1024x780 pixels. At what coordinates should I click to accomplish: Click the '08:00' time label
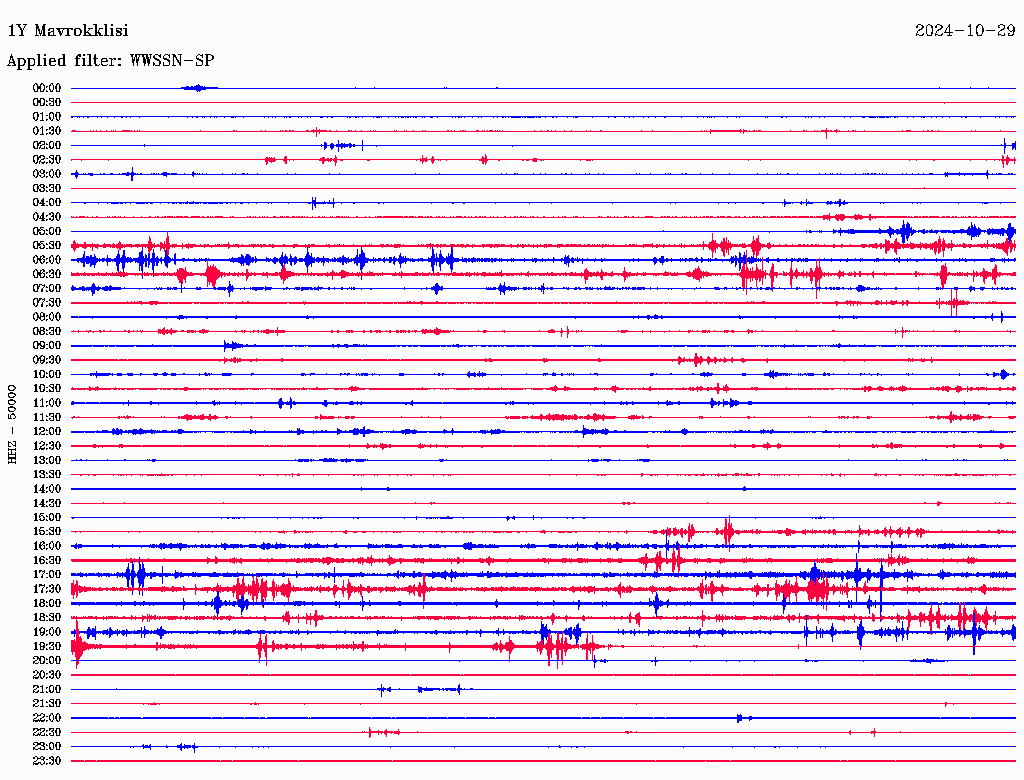click(x=46, y=317)
